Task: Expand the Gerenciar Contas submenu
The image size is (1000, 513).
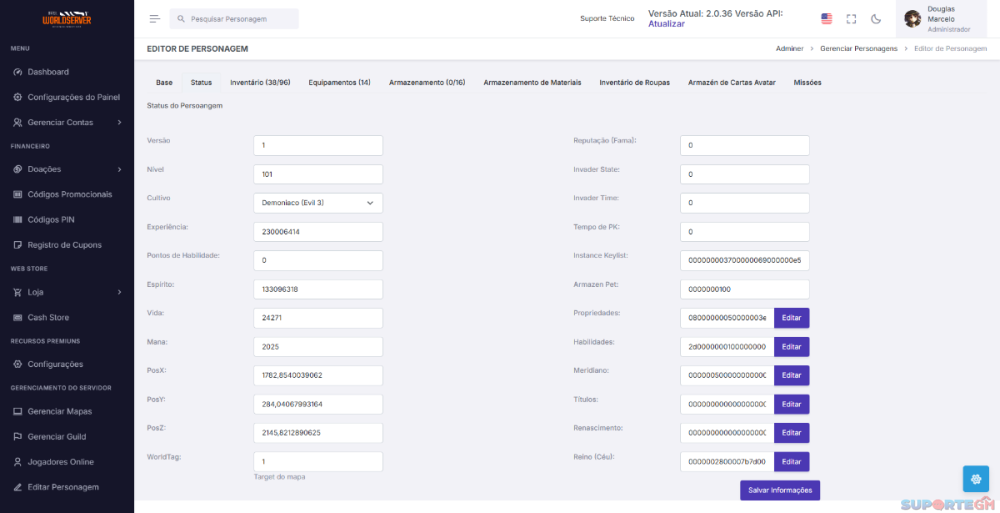Action: pyautogui.click(x=66, y=122)
